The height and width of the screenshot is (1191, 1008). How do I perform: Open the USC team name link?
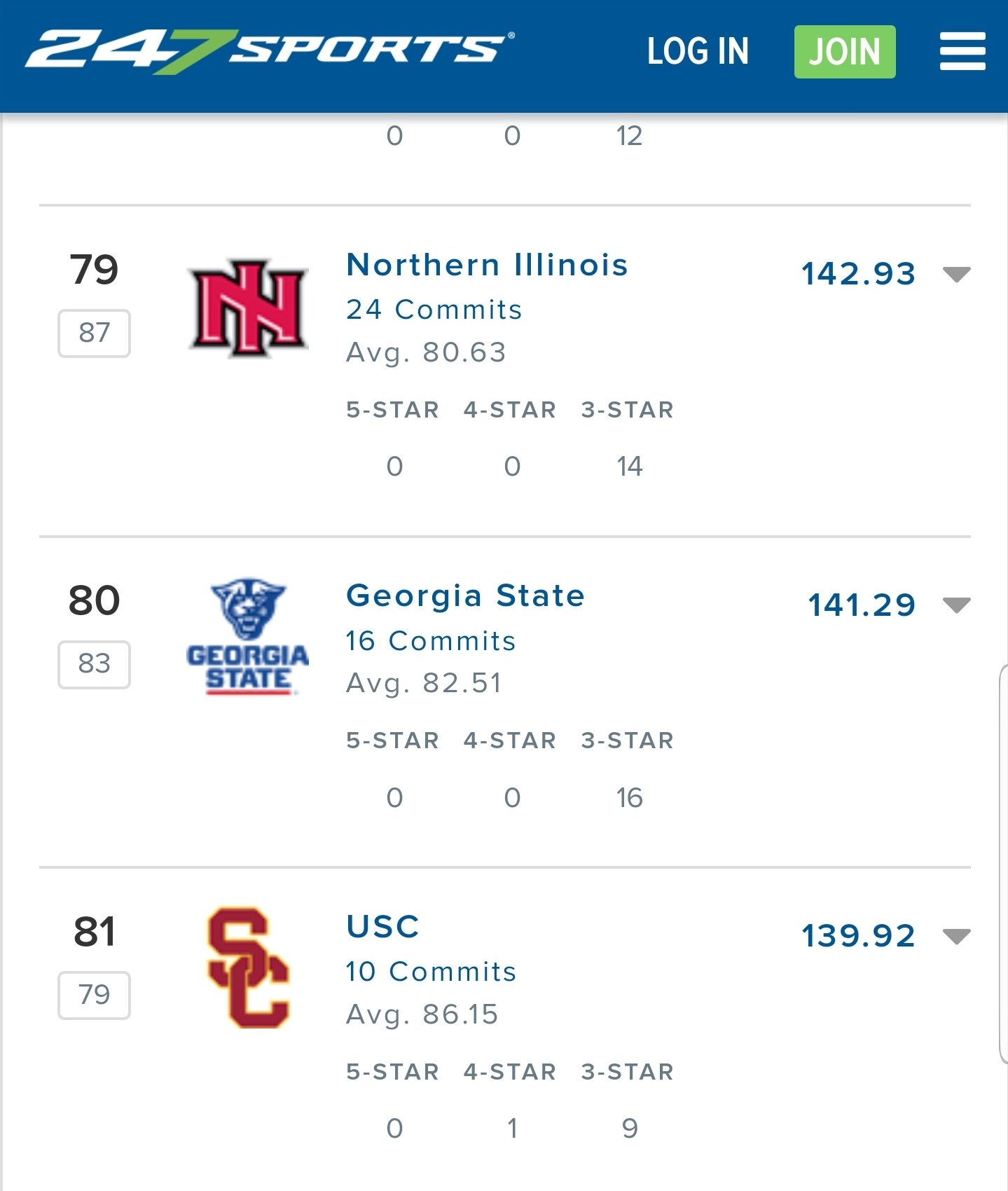[383, 926]
